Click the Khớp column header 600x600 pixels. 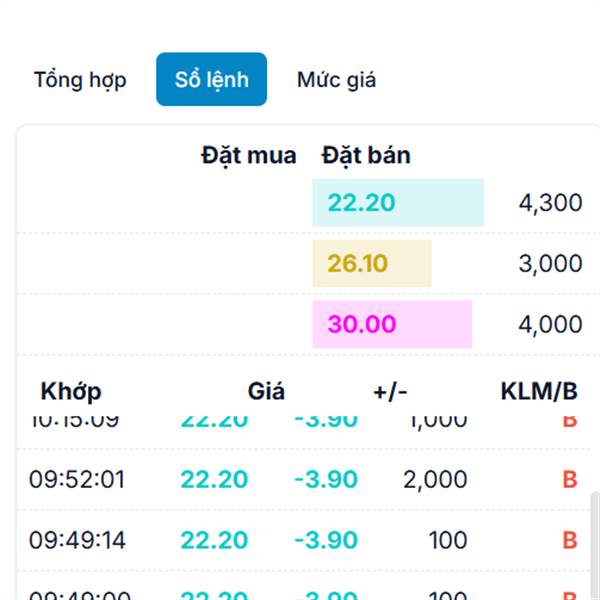[x=71, y=391]
